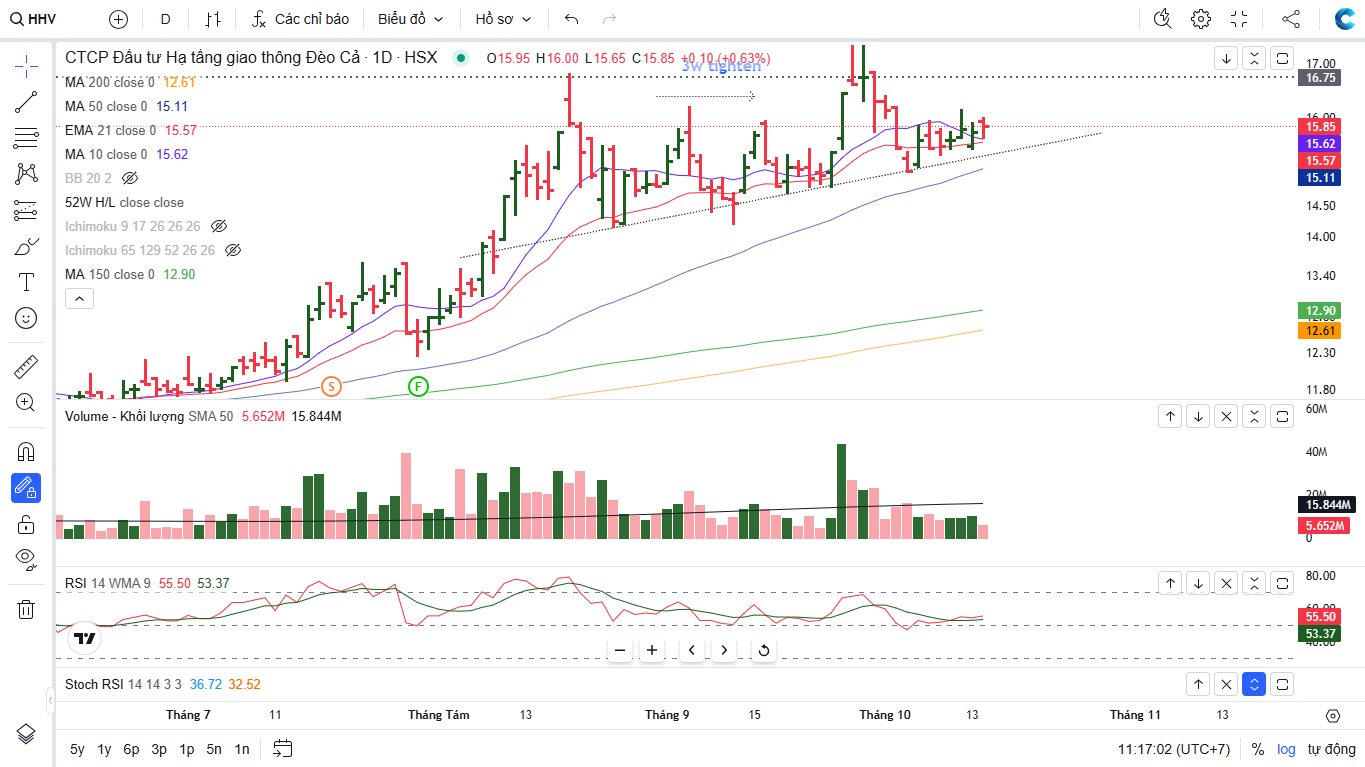Select the text annotation tool
The height and width of the screenshot is (767, 1365).
click(x=26, y=282)
